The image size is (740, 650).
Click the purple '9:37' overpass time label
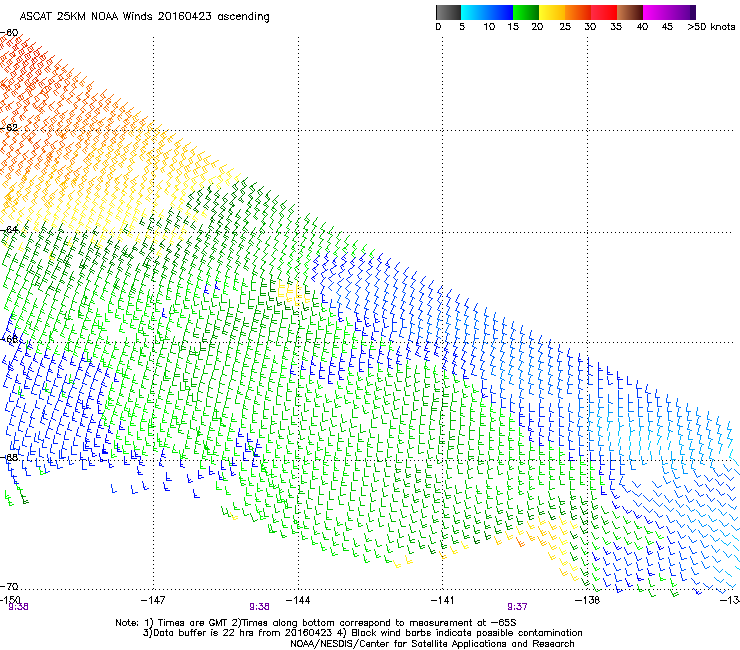[x=517, y=607]
